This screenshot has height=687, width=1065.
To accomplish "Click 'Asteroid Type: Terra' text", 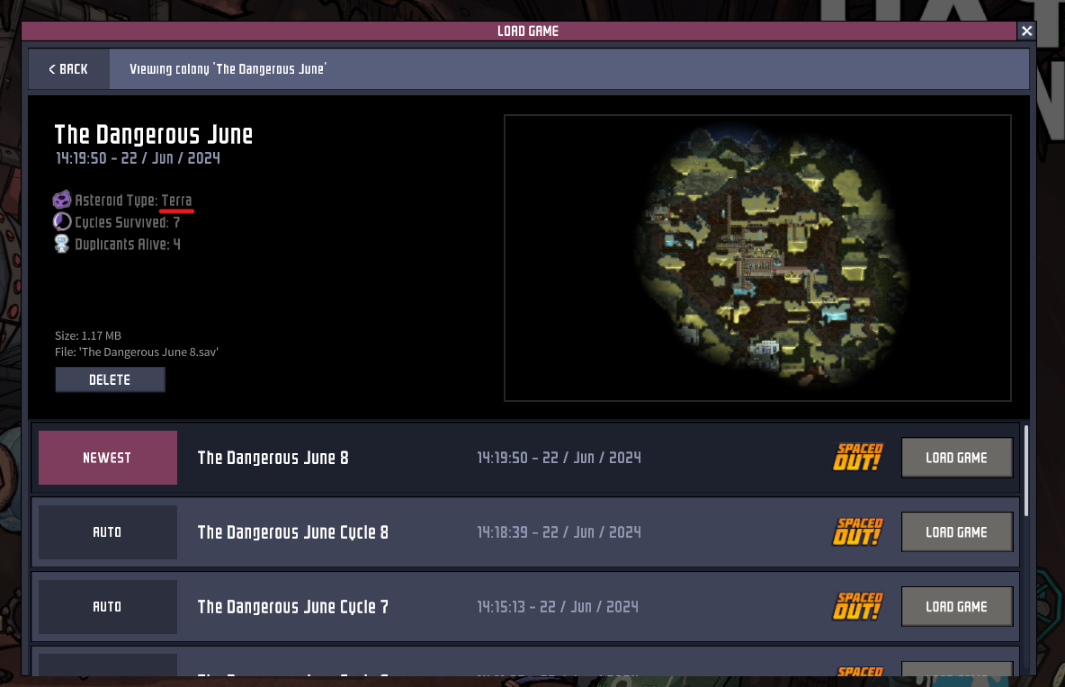I will [x=133, y=200].
